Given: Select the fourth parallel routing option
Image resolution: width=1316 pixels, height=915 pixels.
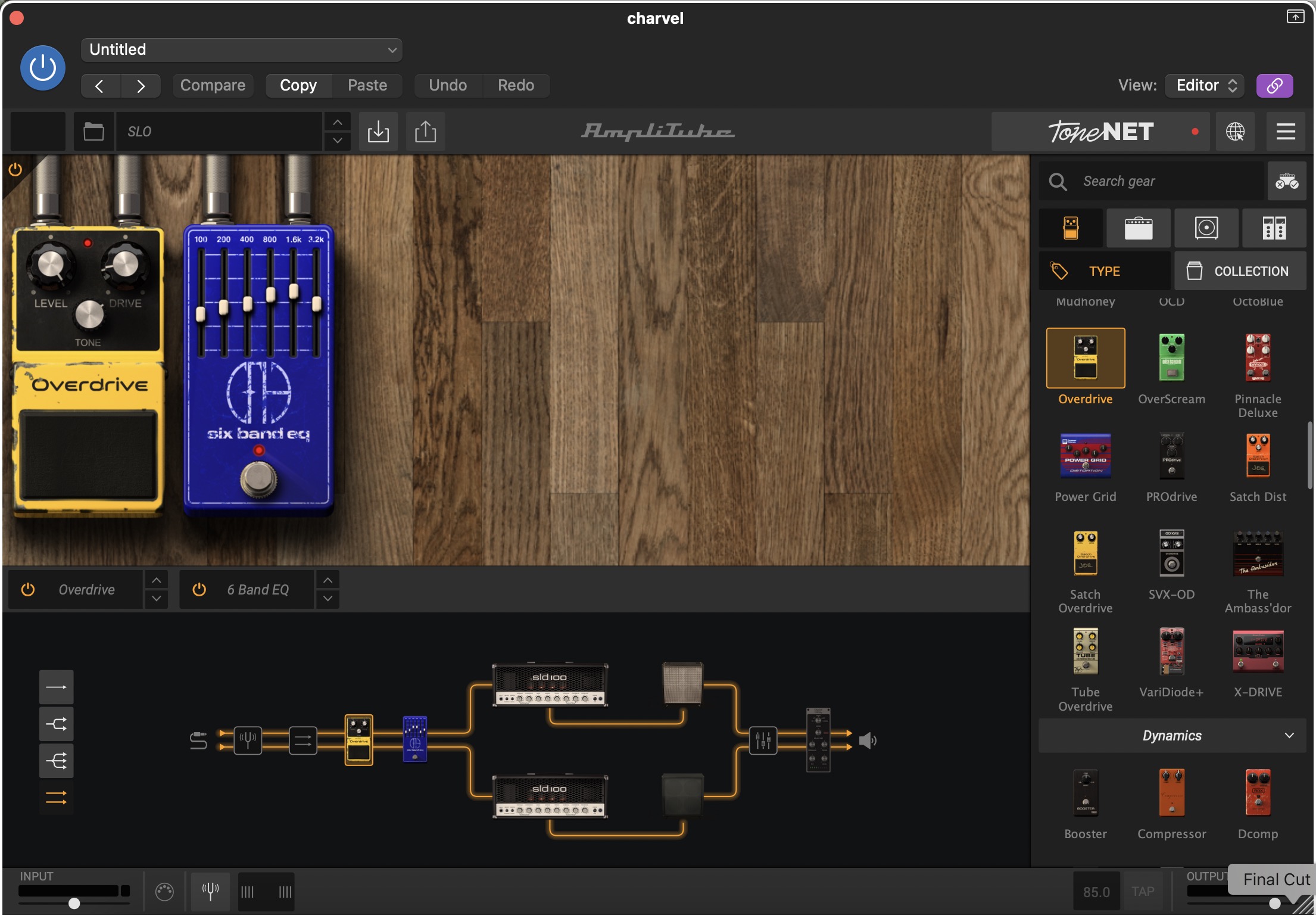Looking at the screenshot, I should tap(57, 798).
